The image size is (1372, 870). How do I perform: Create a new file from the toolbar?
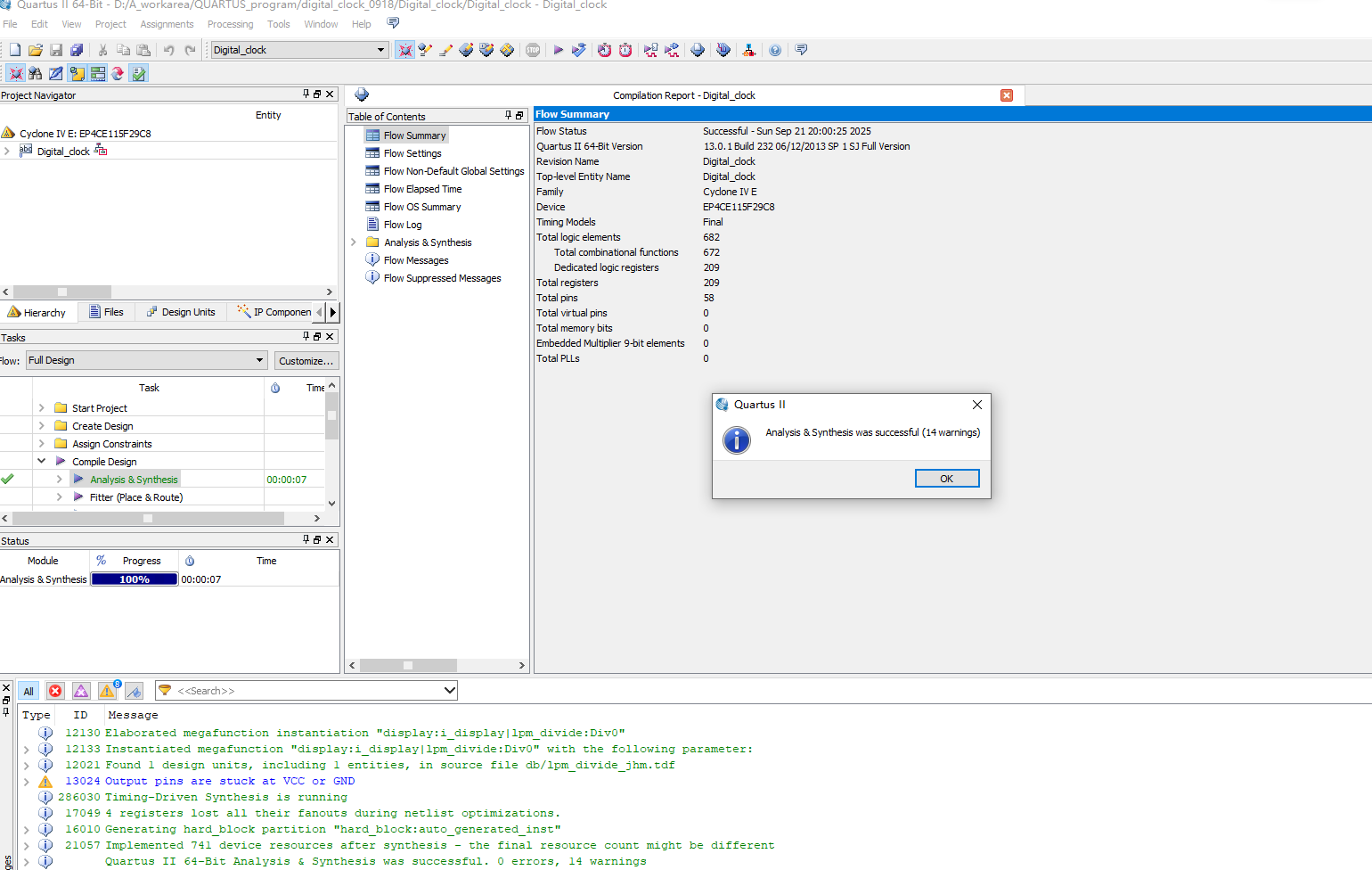click(x=15, y=50)
